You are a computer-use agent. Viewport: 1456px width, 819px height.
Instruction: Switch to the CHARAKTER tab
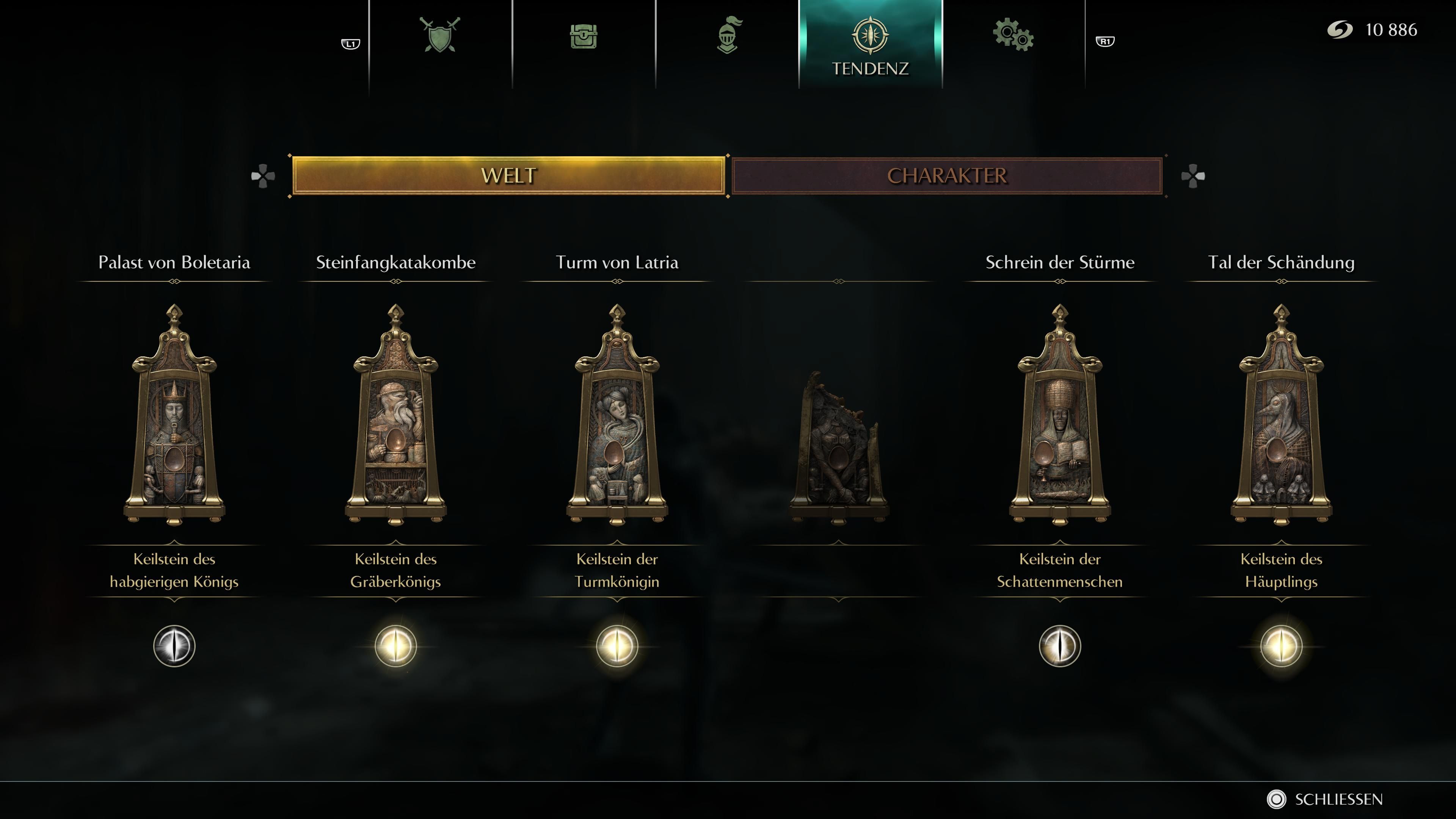pyautogui.click(x=947, y=176)
